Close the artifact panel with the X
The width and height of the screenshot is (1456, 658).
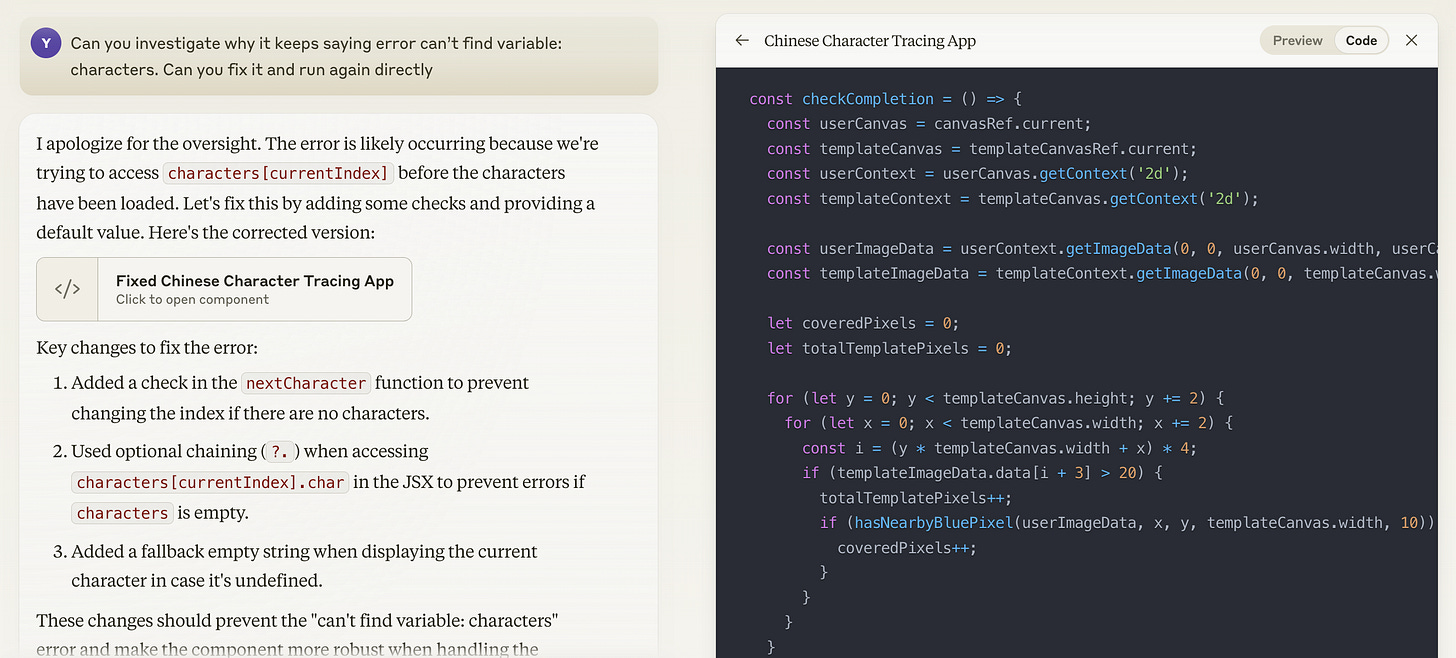pyautogui.click(x=1411, y=41)
